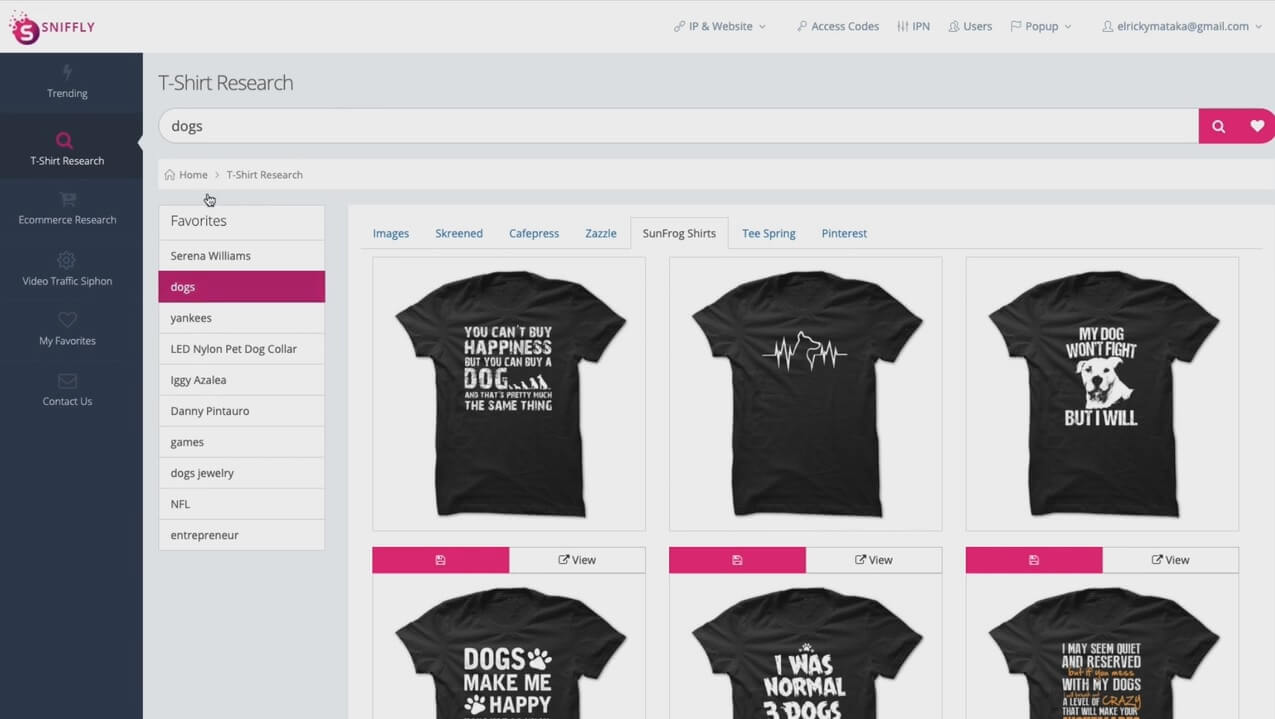
Task: Open Contact Us envelope in sidebar
Action: 67,389
